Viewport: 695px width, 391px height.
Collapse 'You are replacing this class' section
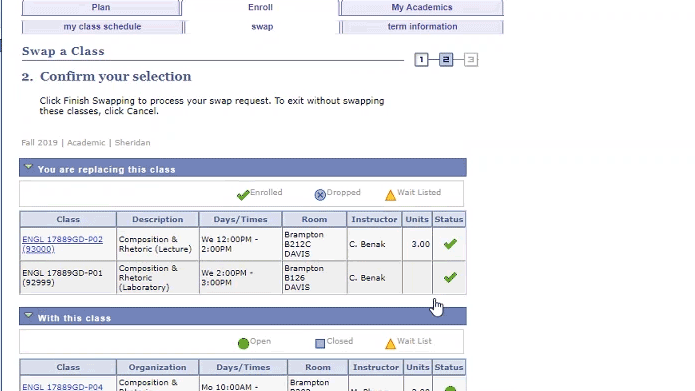pos(28,168)
